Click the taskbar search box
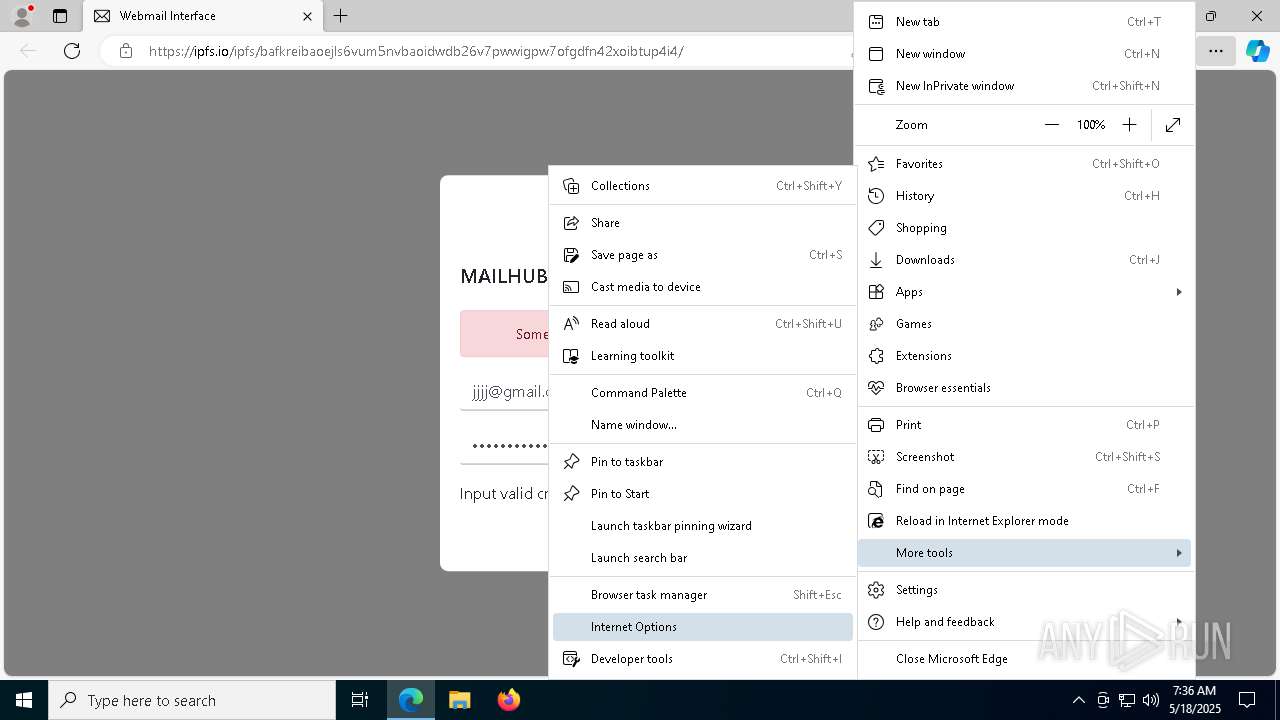Image resolution: width=1280 pixels, height=720 pixels. [x=192, y=700]
